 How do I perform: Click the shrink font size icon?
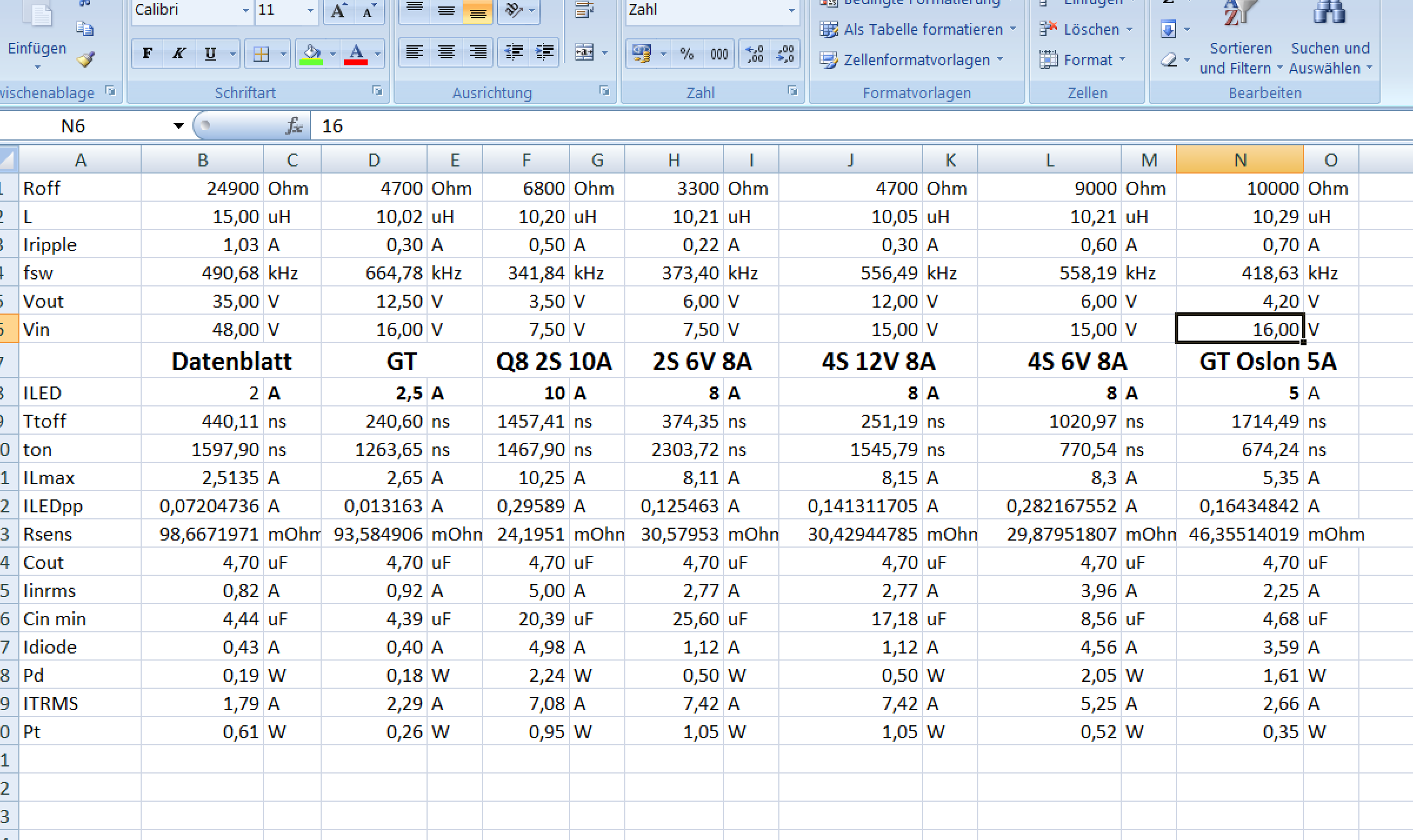click(x=369, y=11)
